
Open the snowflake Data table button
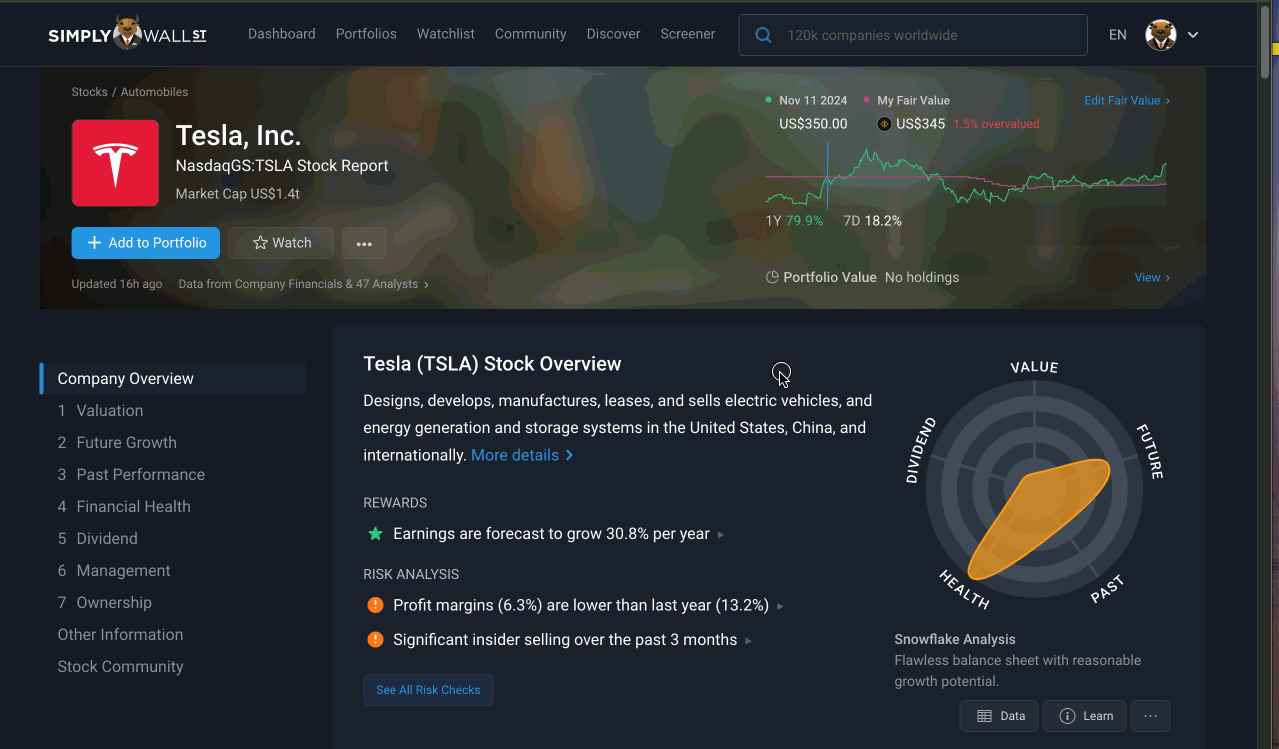[x=1000, y=716]
